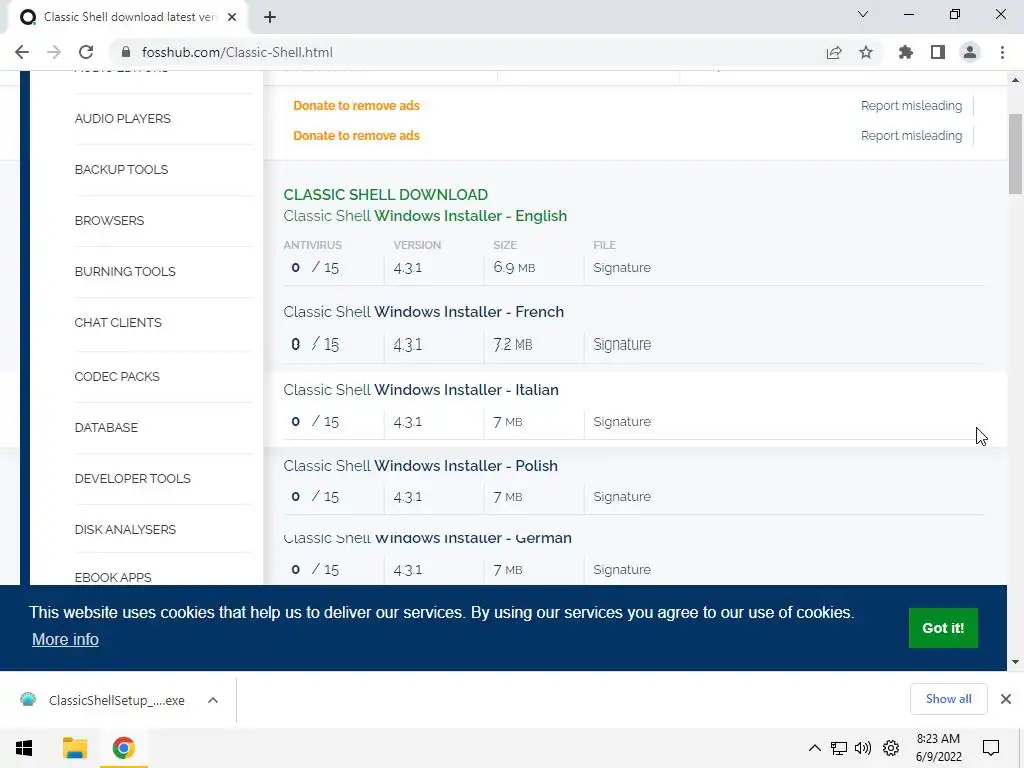
Task: Open the network status tray icon
Action: (x=839, y=748)
